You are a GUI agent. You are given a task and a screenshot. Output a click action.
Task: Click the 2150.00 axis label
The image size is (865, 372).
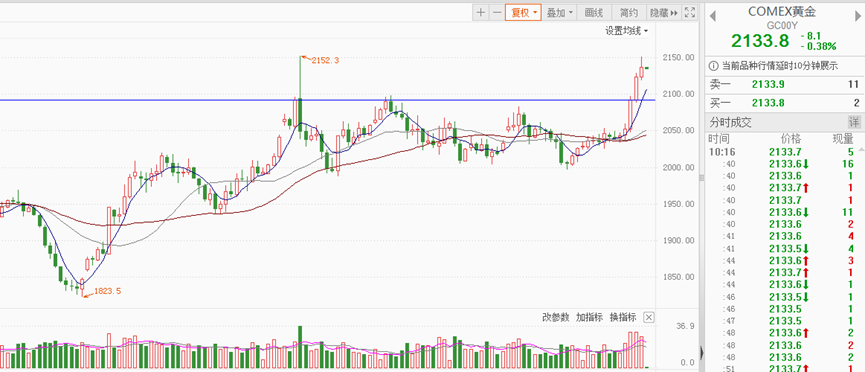[678, 57]
